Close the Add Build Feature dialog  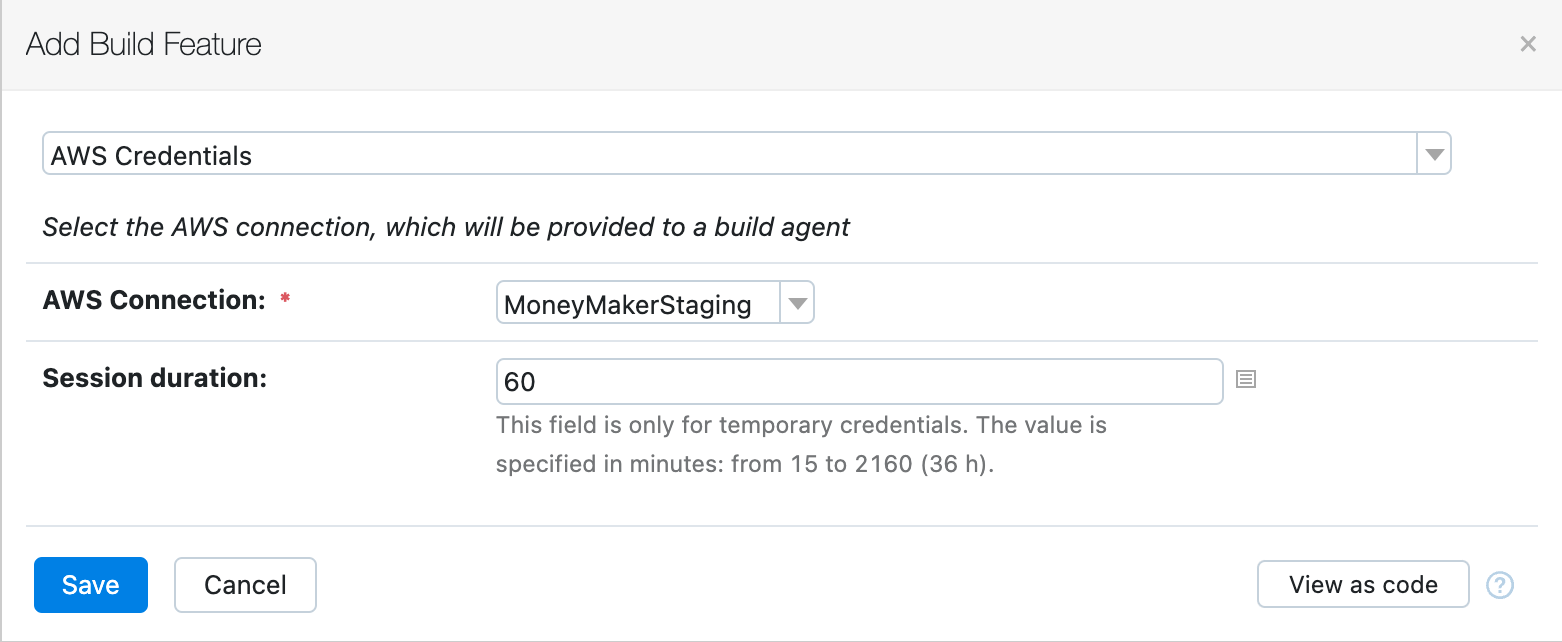tap(1527, 44)
